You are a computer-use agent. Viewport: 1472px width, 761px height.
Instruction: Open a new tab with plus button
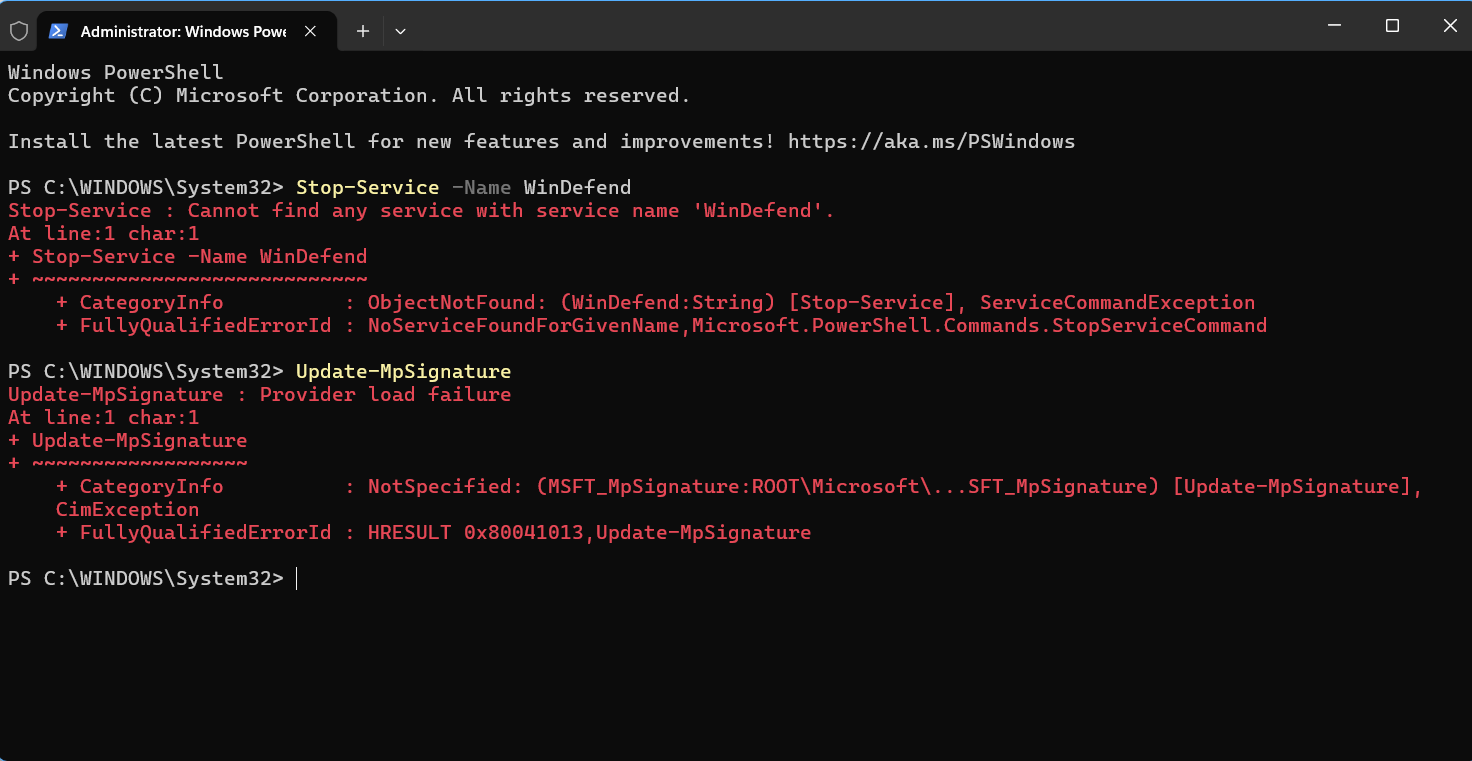(x=363, y=31)
